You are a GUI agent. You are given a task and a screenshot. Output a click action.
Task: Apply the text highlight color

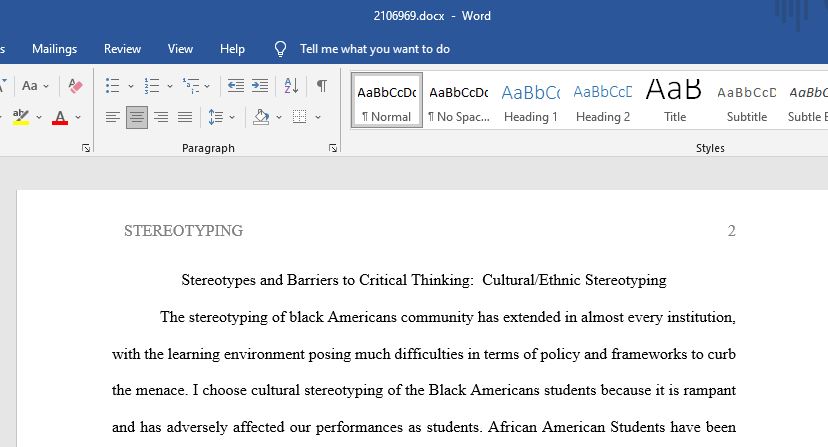coord(21,117)
